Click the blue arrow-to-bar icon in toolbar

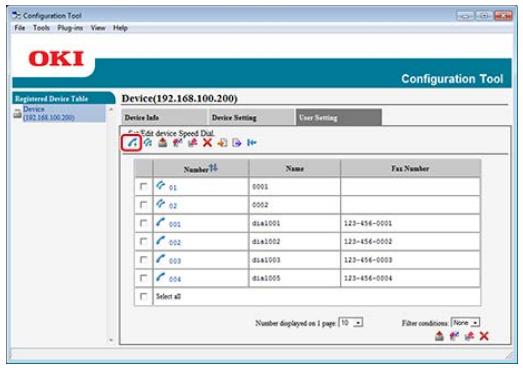(251, 143)
